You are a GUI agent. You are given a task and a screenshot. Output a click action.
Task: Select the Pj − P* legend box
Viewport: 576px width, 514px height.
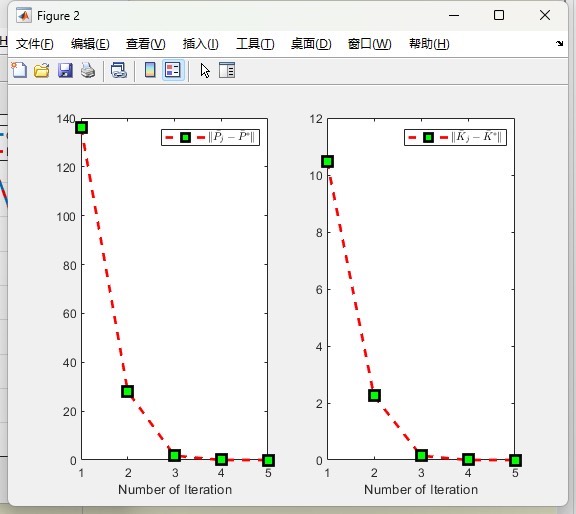pyautogui.click(x=210, y=137)
